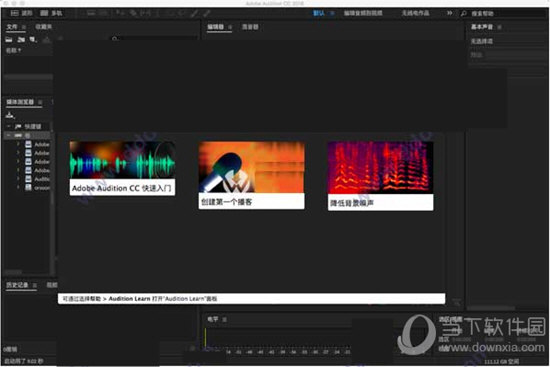Image resolution: width=550 pixels, height=367 pixels.
Task: Click the 0撤销 status text
Action: 10,349
